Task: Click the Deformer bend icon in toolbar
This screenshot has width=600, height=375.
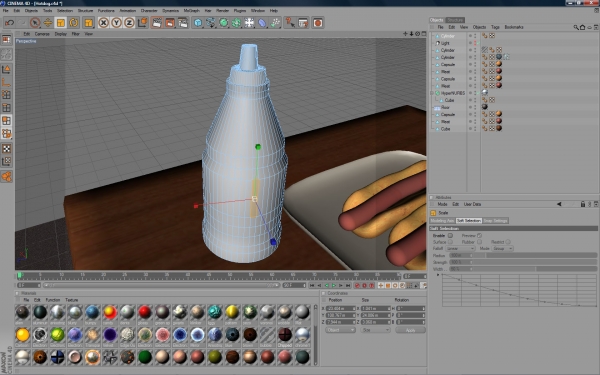Action: pos(262,23)
